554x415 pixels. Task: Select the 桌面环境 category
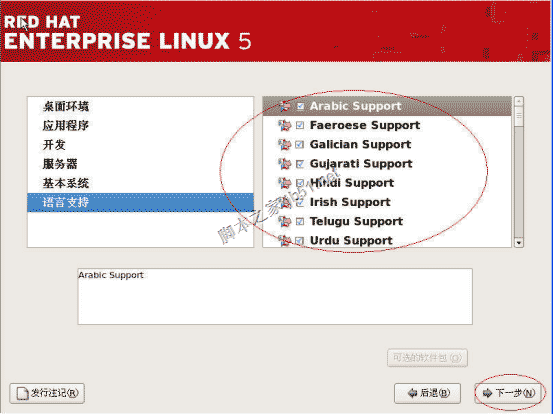click(x=140, y=106)
